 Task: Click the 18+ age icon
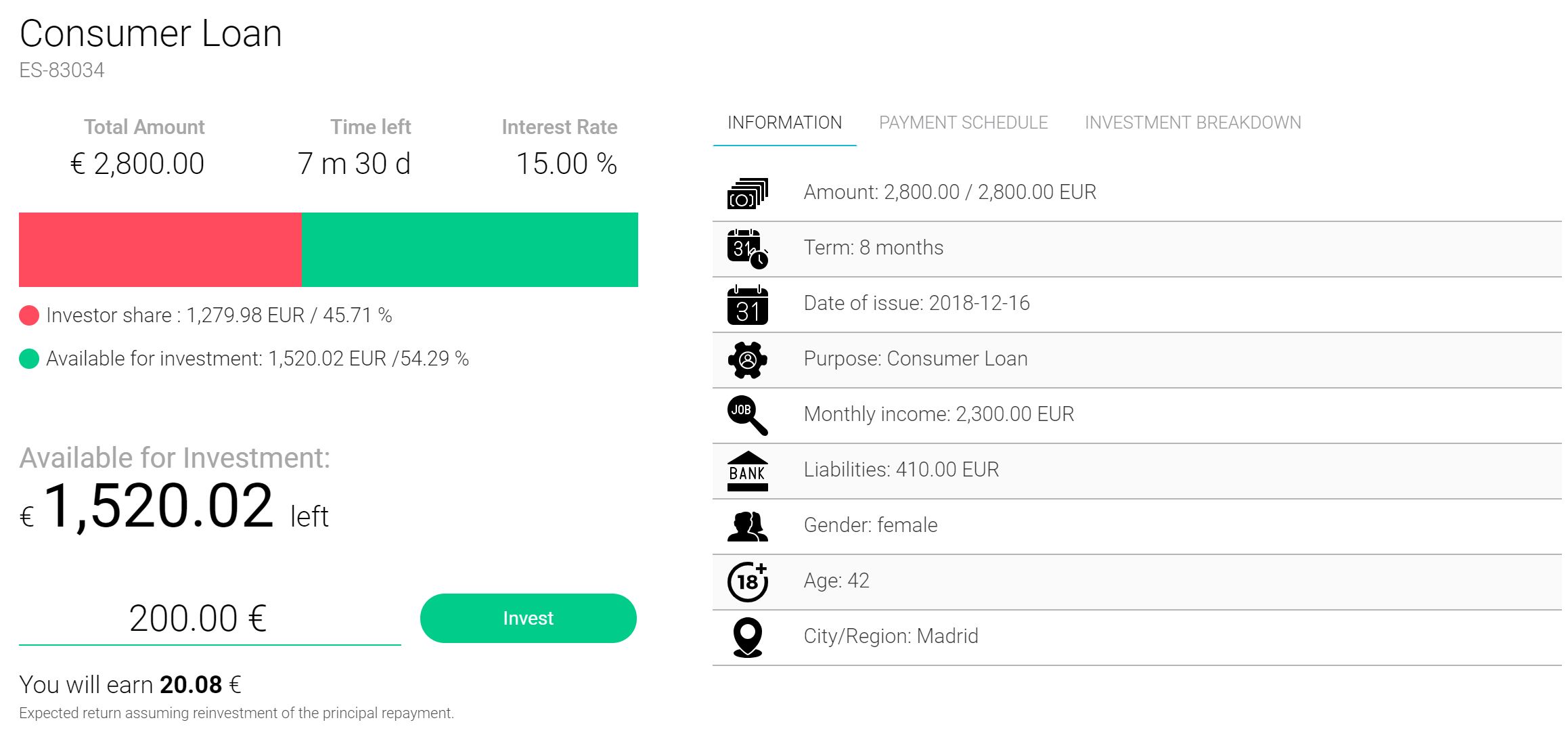click(x=747, y=581)
